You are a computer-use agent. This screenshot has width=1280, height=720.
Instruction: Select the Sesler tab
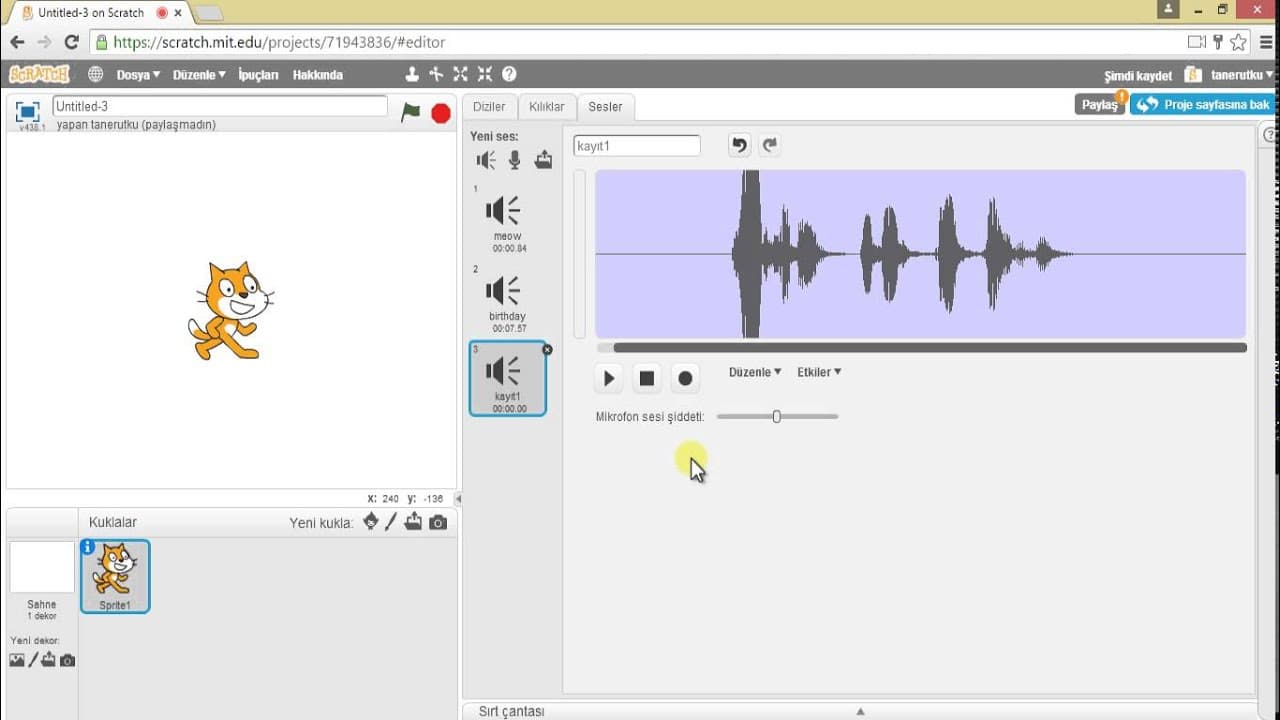point(605,107)
